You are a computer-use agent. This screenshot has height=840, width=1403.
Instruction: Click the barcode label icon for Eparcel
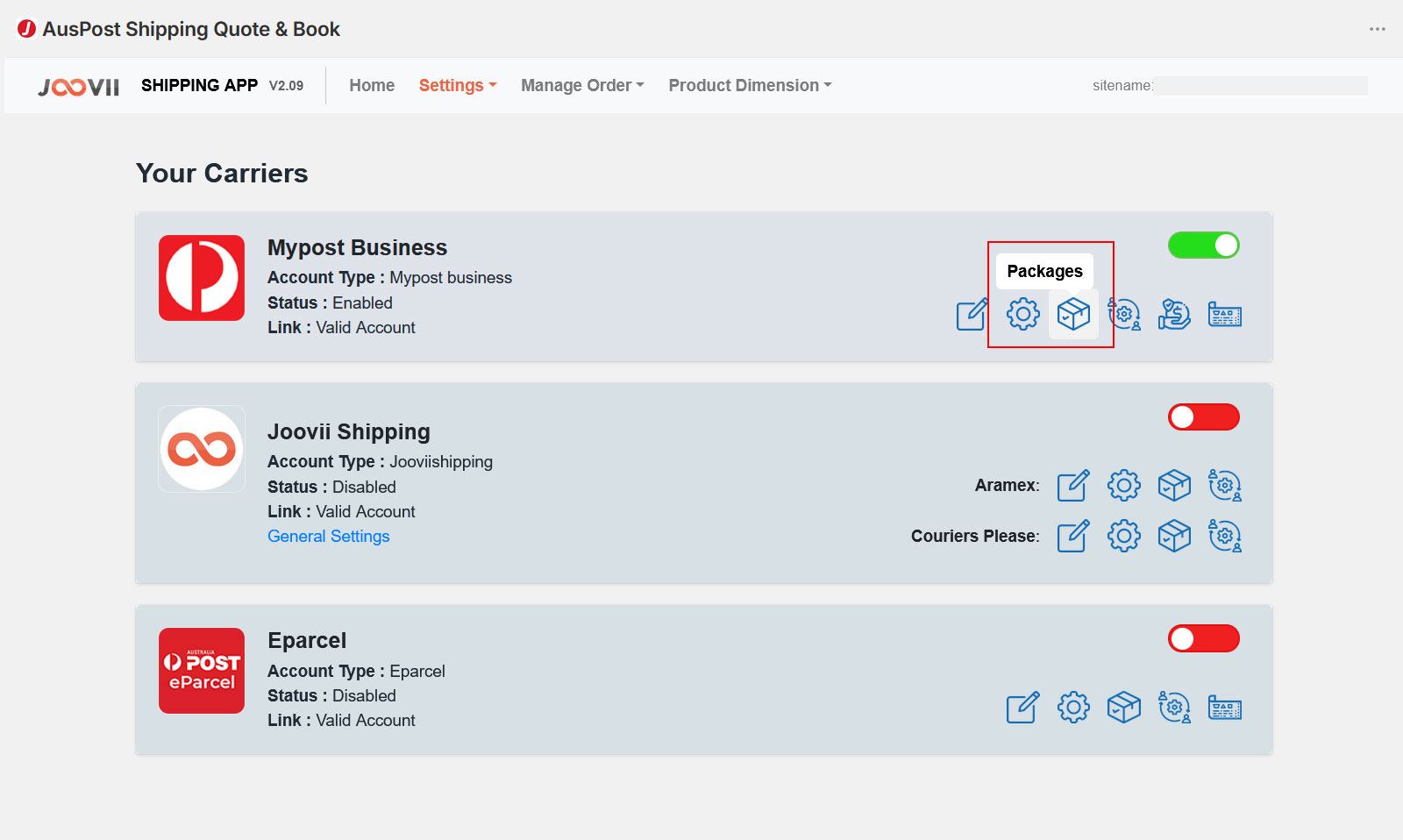tap(1224, 707)
